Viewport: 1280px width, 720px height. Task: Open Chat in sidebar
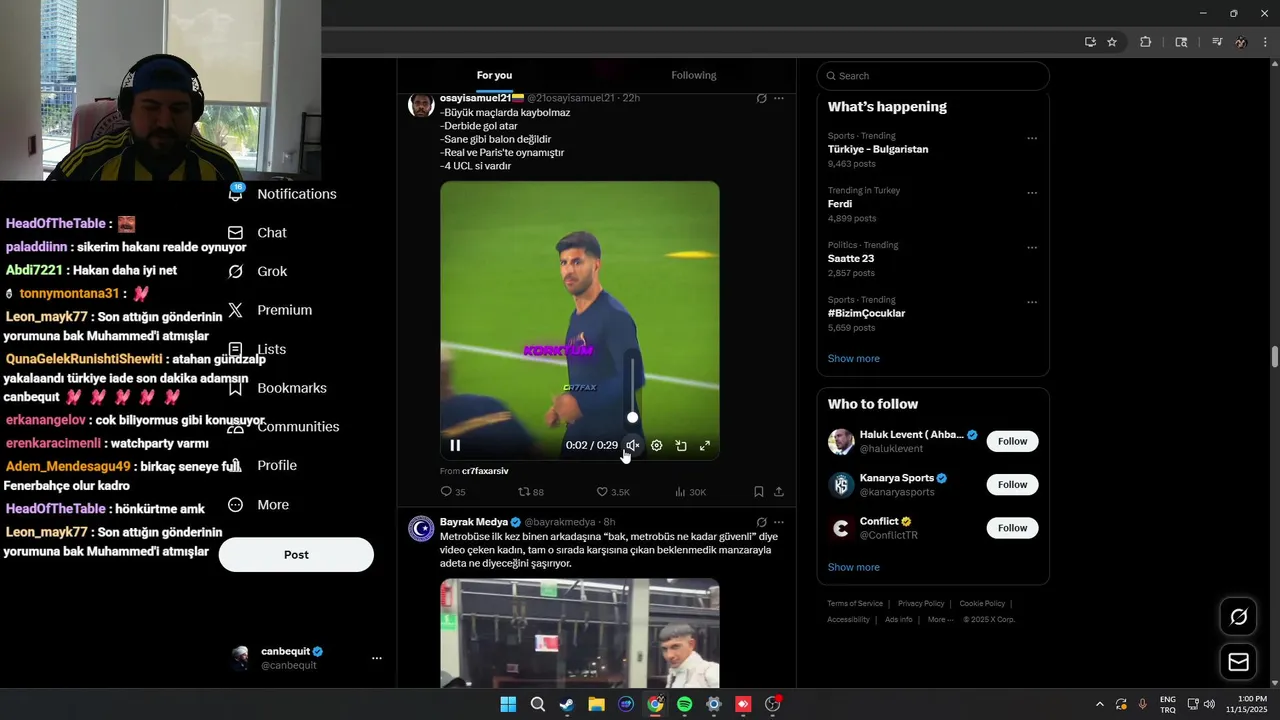(x=257, y=233)
